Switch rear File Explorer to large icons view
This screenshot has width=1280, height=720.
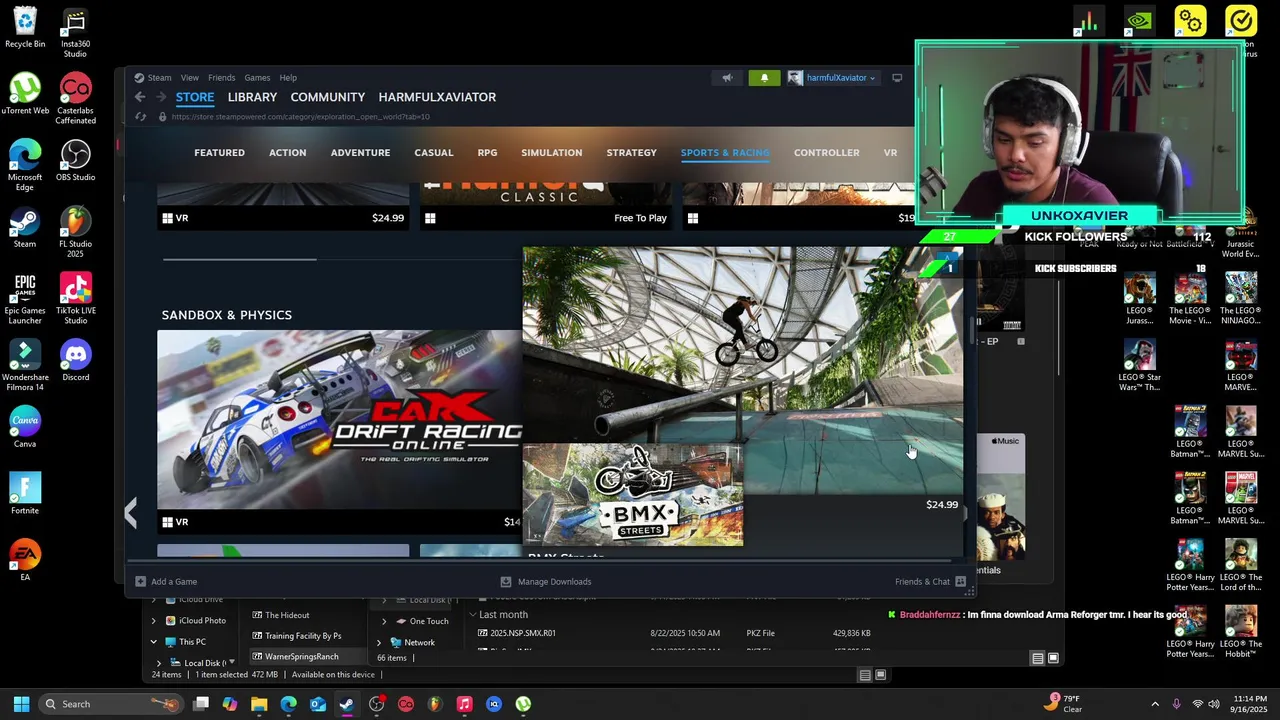(881, 675)
